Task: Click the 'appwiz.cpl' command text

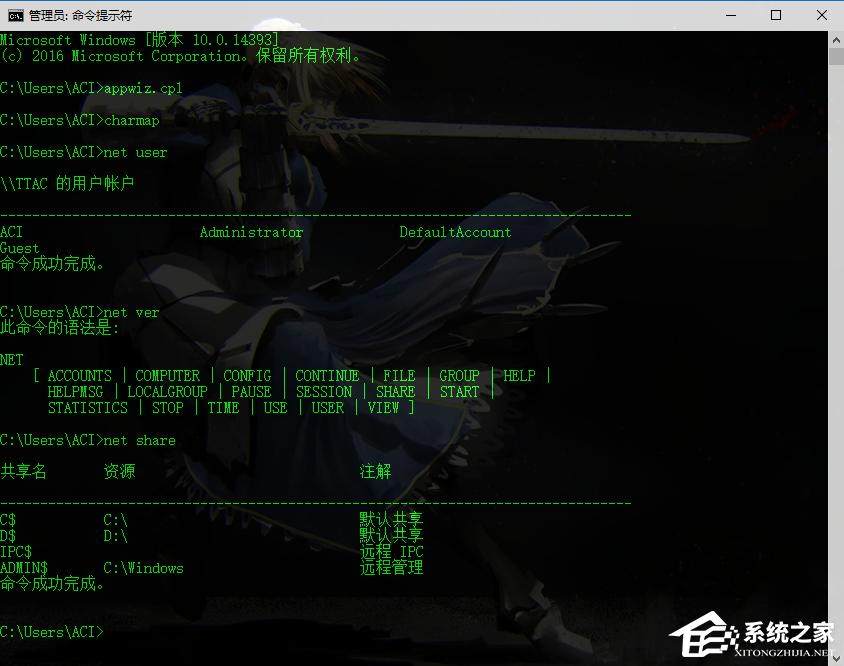Action: 143,88
